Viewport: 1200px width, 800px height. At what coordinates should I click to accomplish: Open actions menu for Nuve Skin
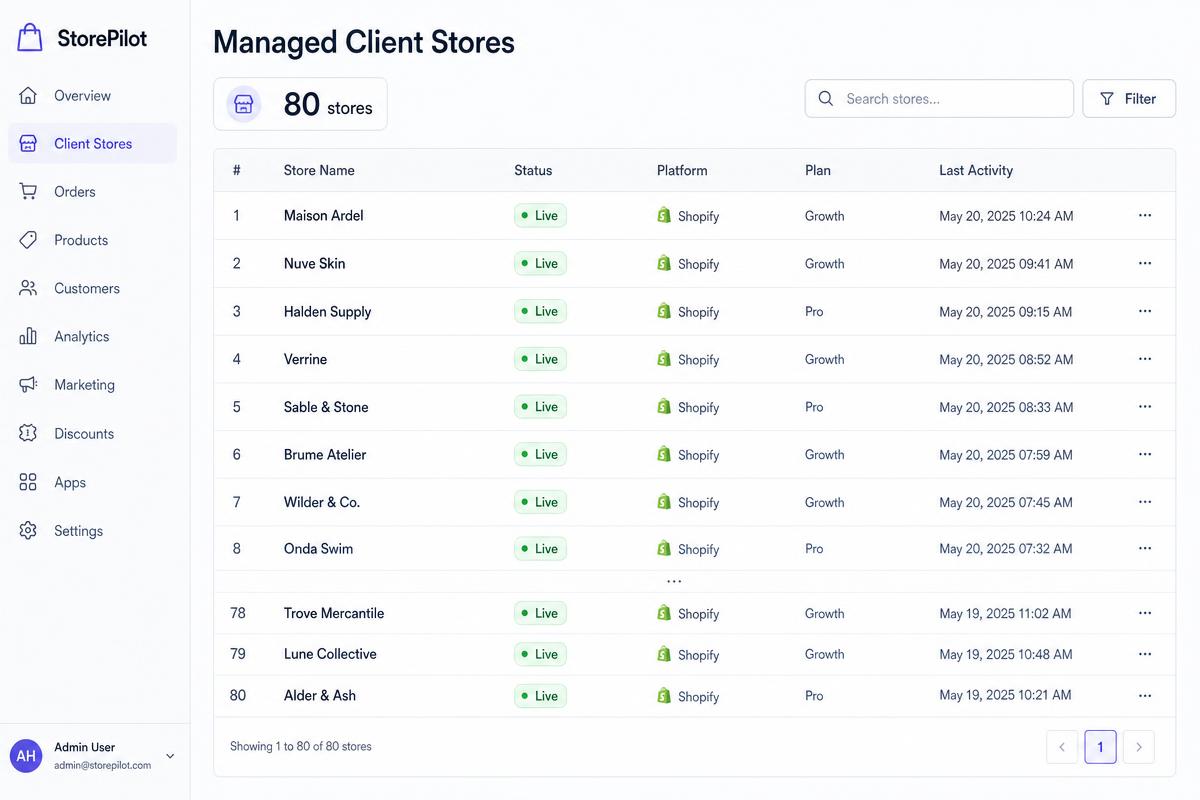tap(1145, 263)
